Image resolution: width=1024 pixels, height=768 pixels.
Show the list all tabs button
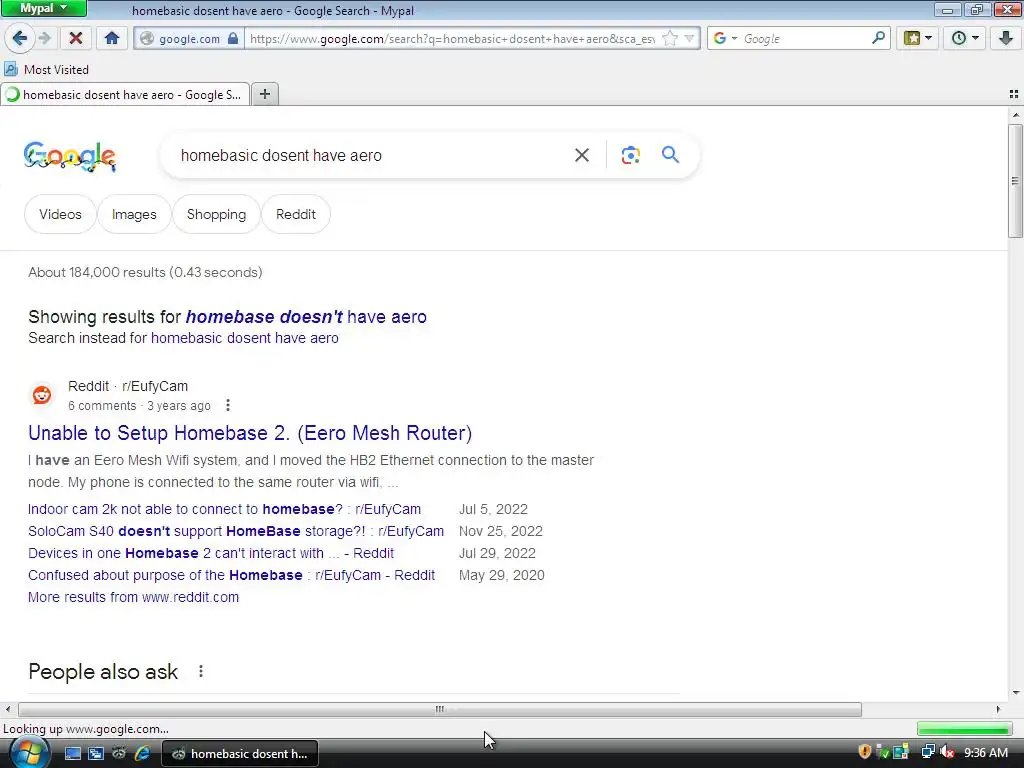click(x=1014, y=95)
